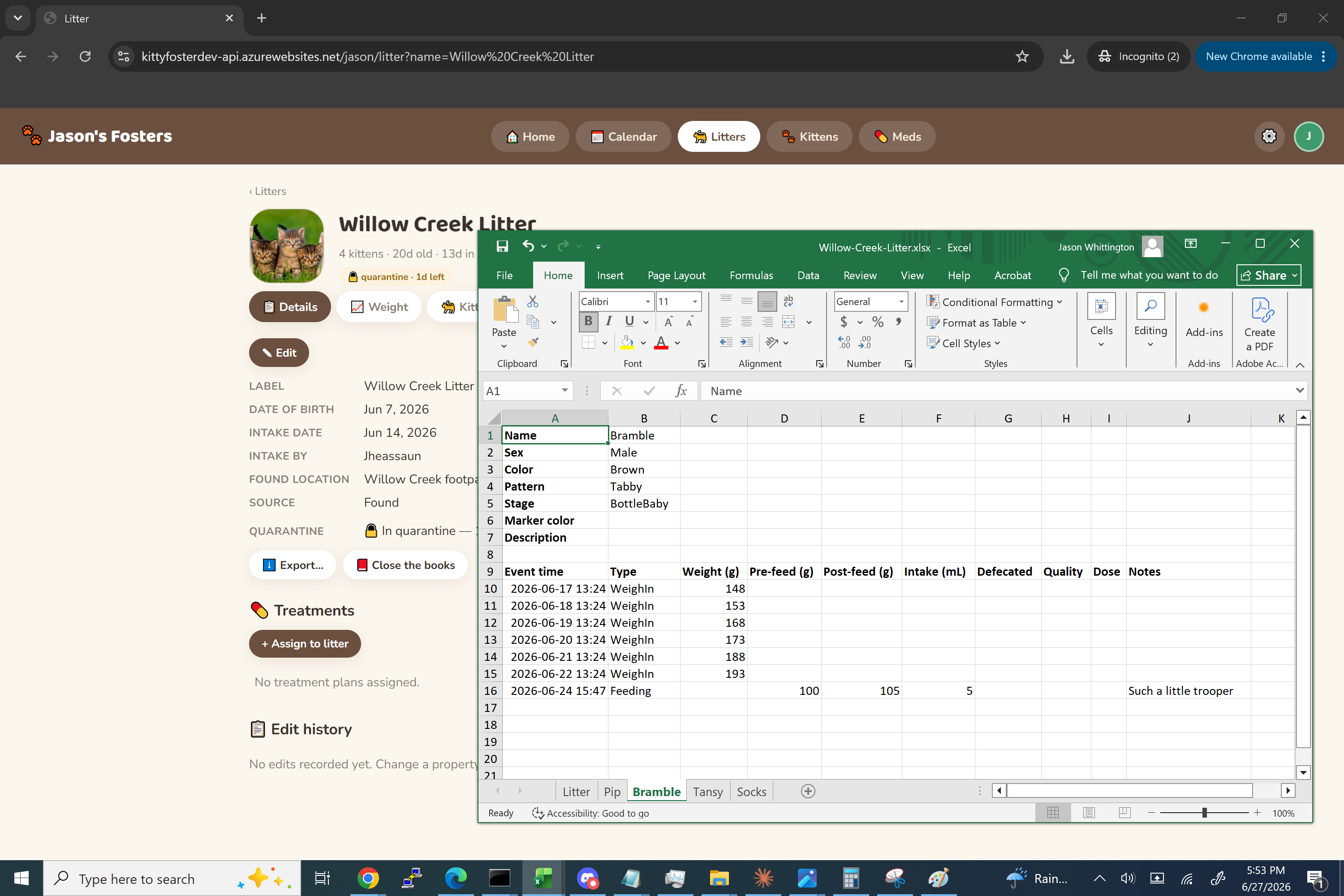Viewport: 1344px width, 896px height.
Task: Open the font size 11 dropdown
Action: click(x=695, y=302)
